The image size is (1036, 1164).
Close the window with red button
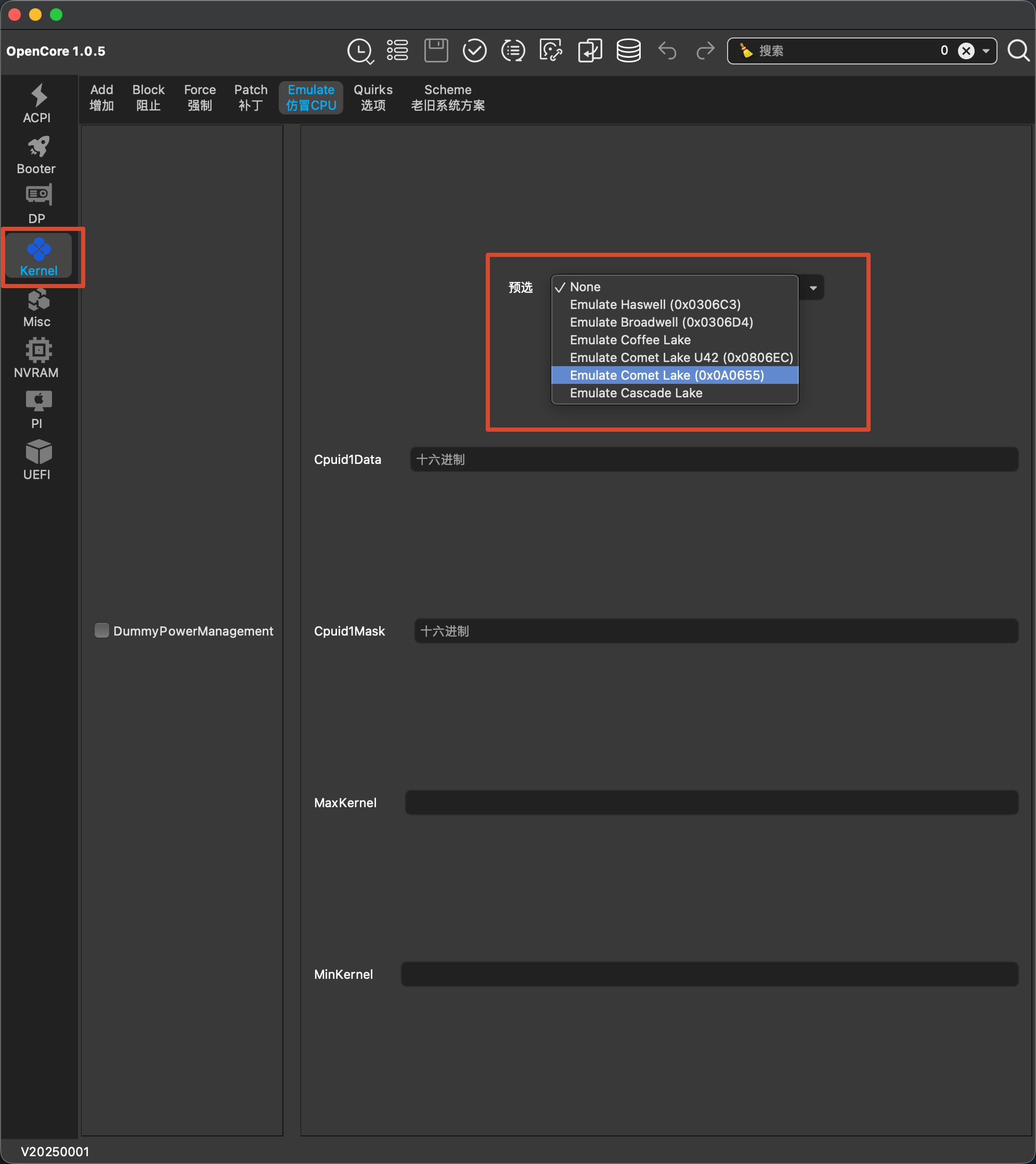pyautogui.click(x=15, y=14)
